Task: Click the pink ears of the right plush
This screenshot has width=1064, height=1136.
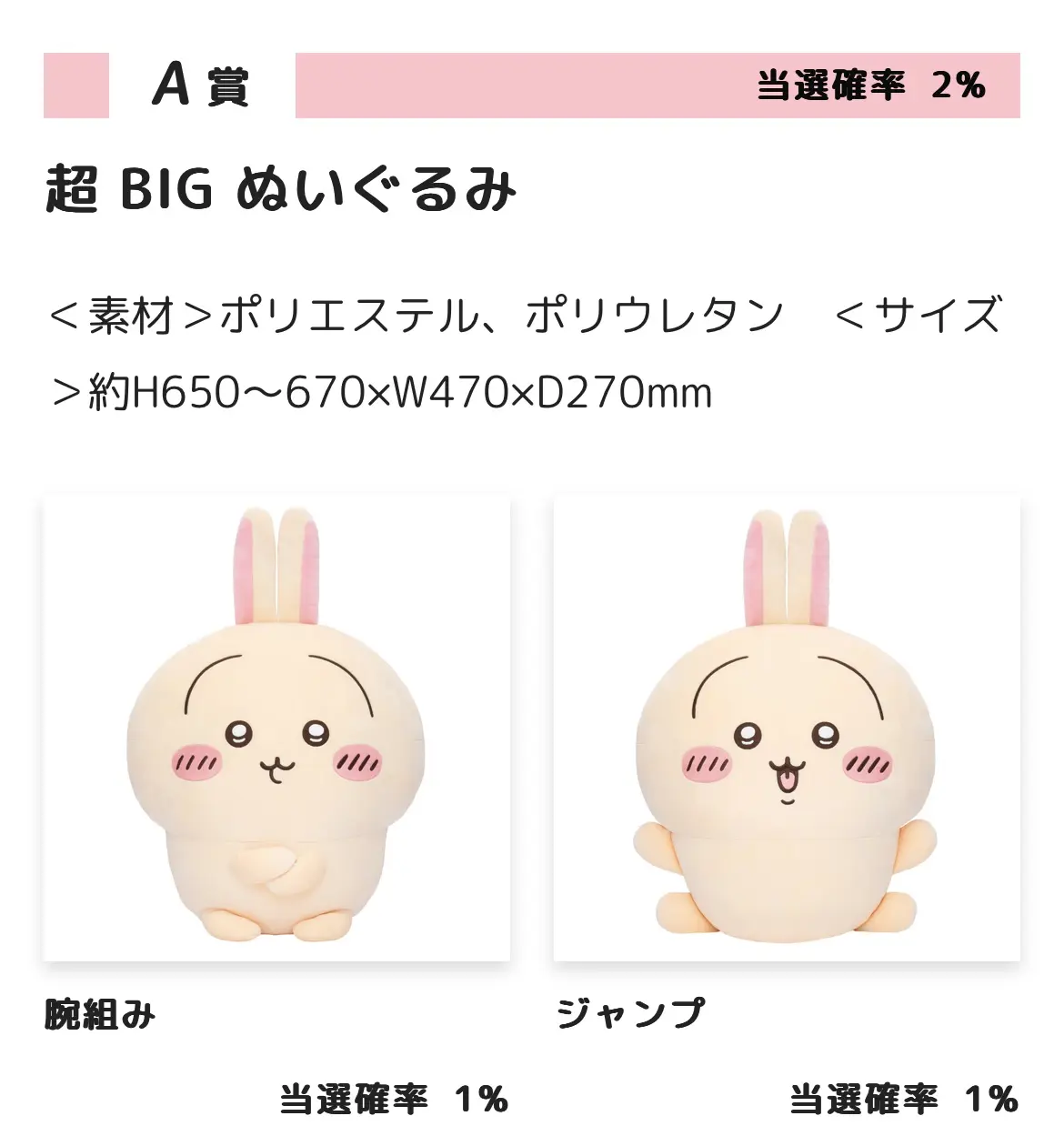Action: 787,568
